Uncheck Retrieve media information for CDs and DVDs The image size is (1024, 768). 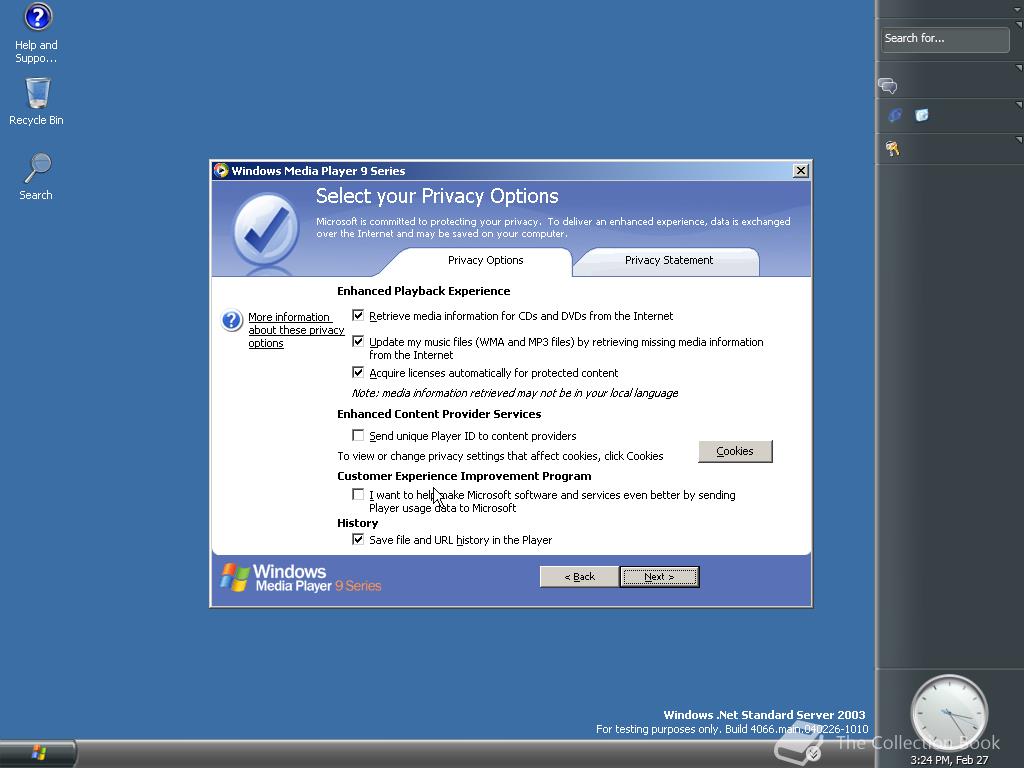pyautogui.click(x=358, y=315)
